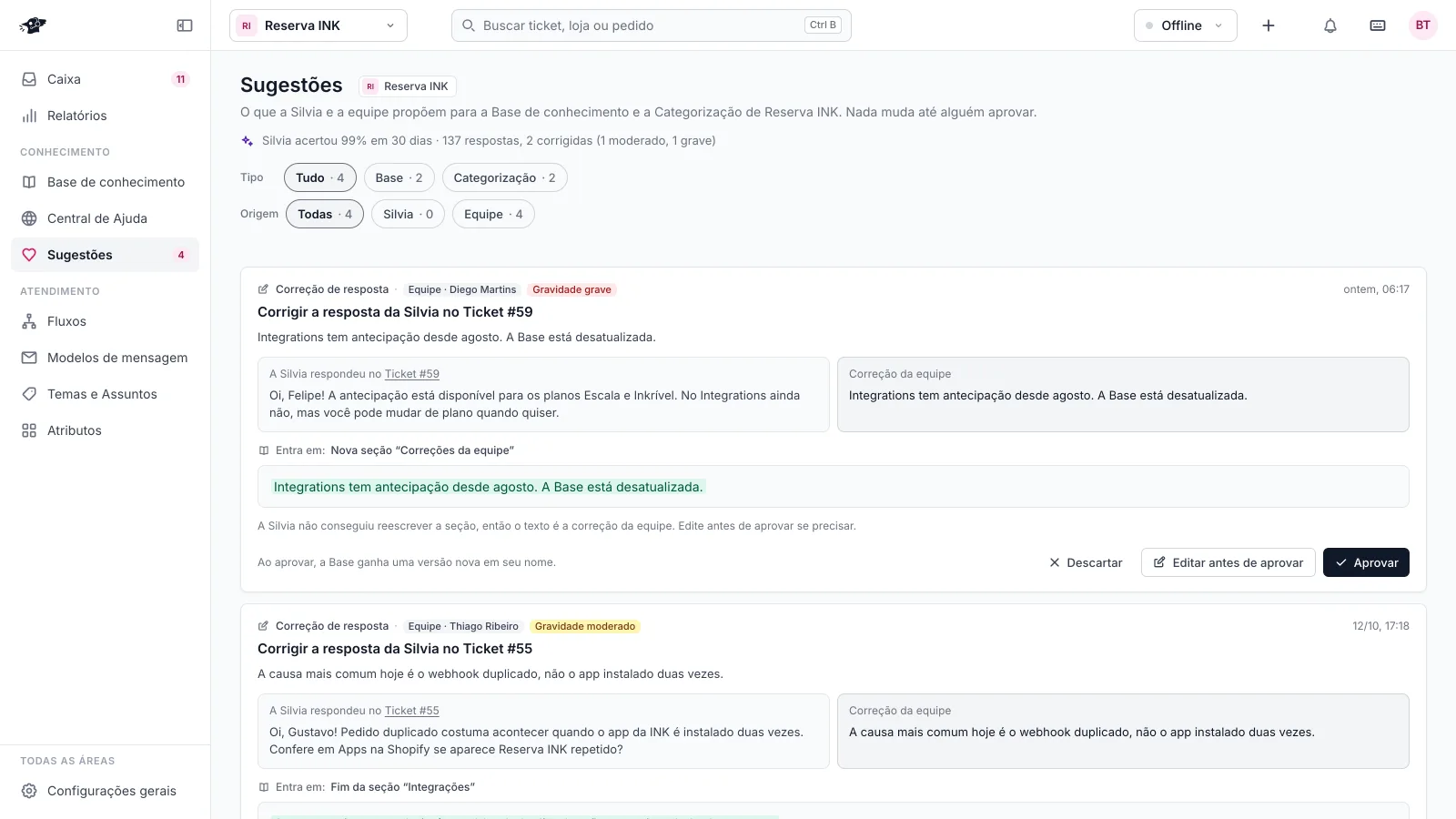Click the Caixa count badge 11

pyautogui.click(x=180, y=79)
